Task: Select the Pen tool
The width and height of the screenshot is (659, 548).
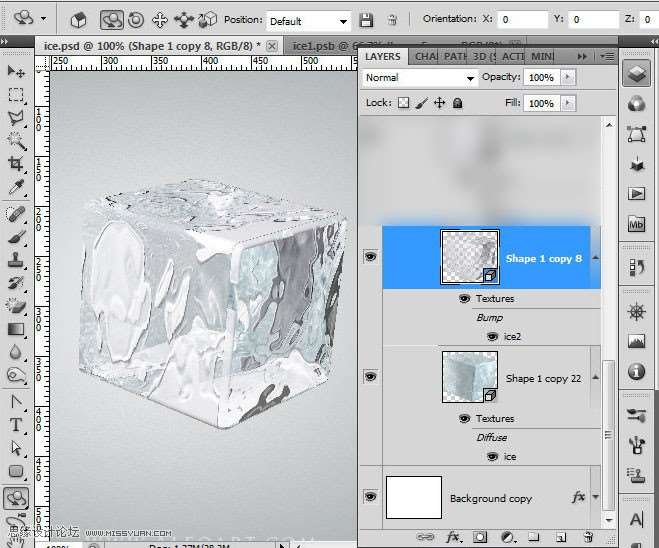Action: click(16, 402)
